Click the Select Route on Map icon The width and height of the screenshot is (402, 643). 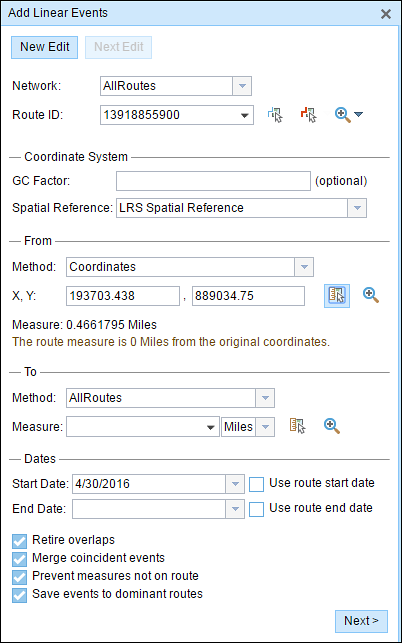coord(275,115)
